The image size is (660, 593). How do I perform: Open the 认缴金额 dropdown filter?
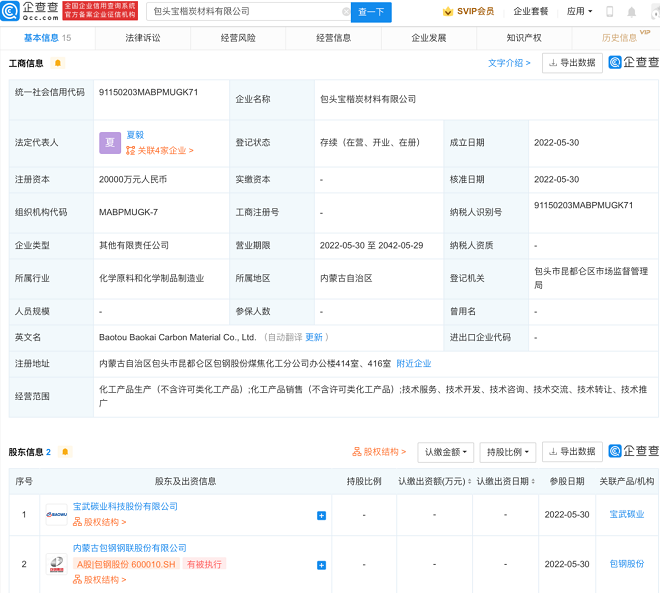tap(445, 452)
